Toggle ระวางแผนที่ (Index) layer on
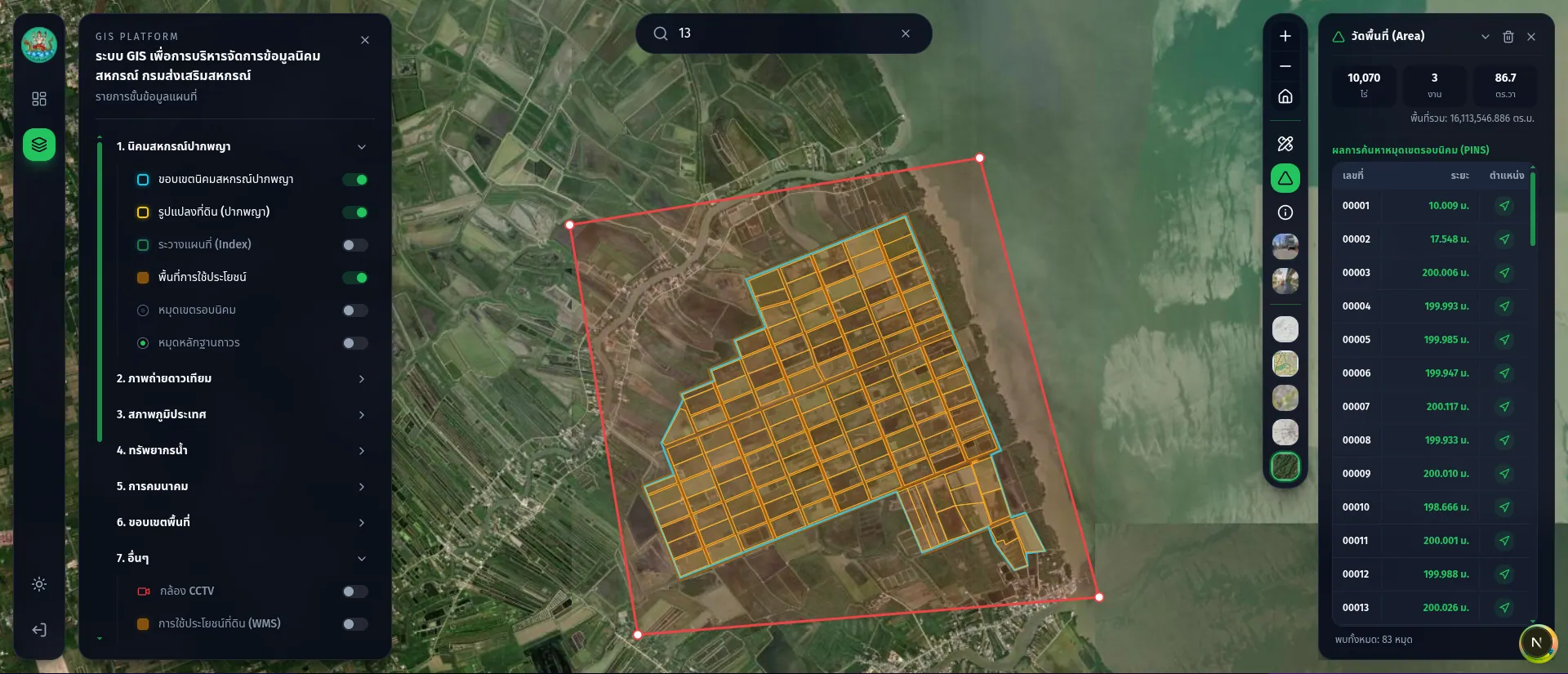The width and height of the screenshot is (1568, 674). tap(355, 245)
